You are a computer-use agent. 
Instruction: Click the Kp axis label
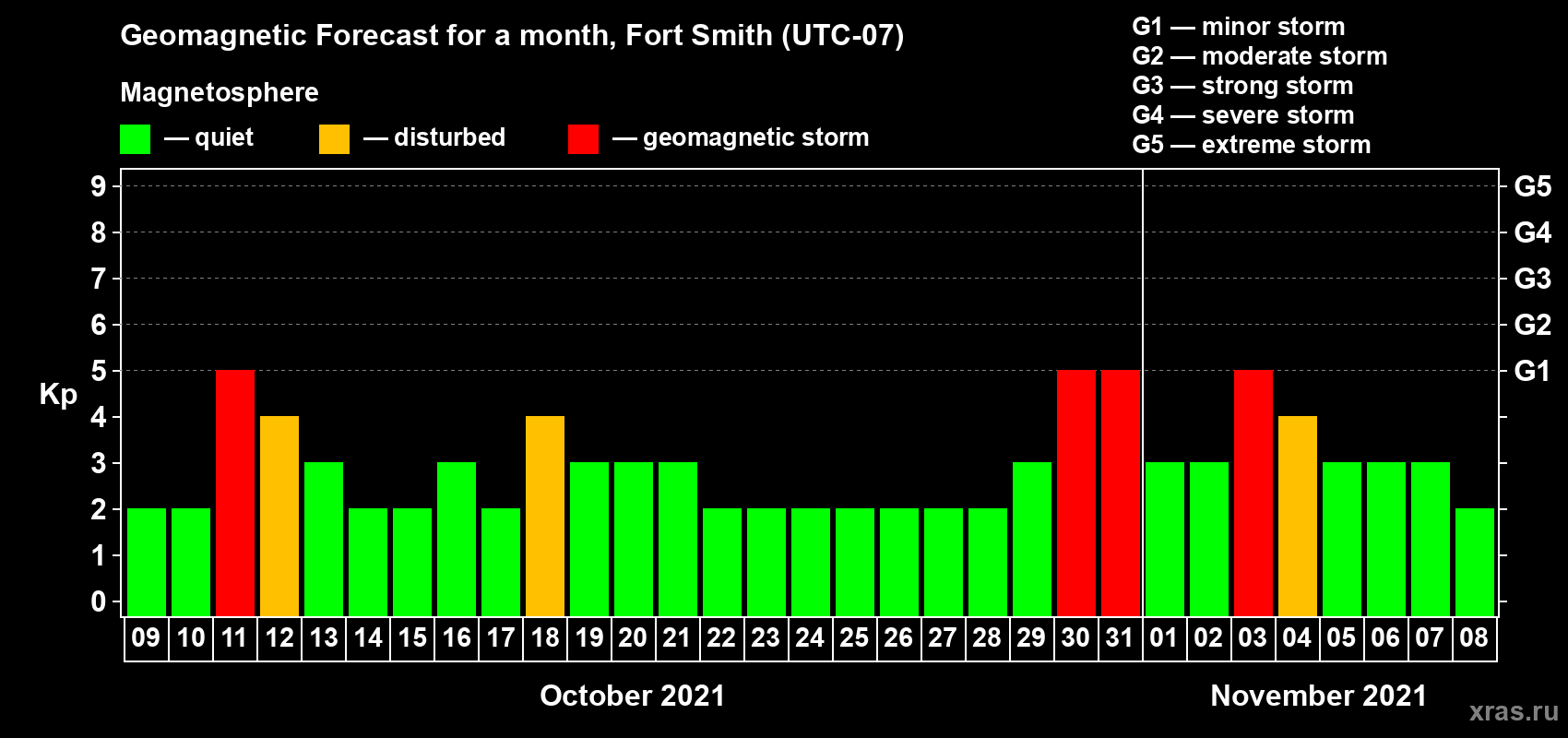click(58, 395)
